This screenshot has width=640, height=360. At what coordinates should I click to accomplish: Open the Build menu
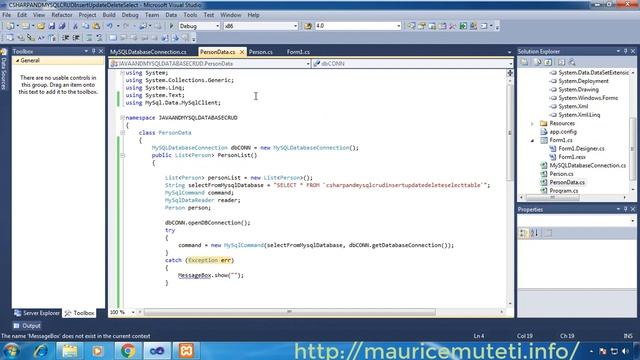point(109,15)
